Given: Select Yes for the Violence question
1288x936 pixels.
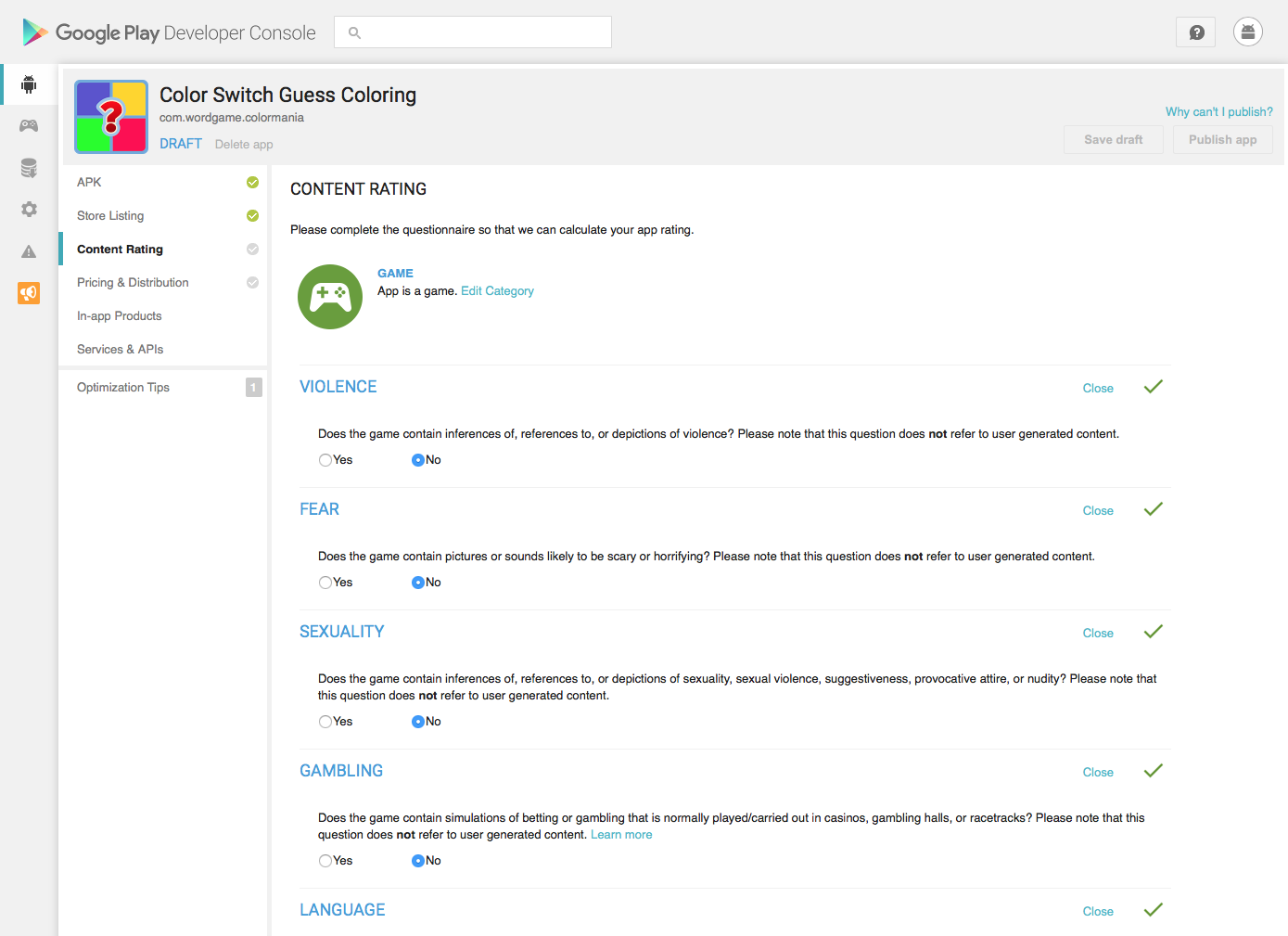Looking at the screenshot, I should [325, 460].
